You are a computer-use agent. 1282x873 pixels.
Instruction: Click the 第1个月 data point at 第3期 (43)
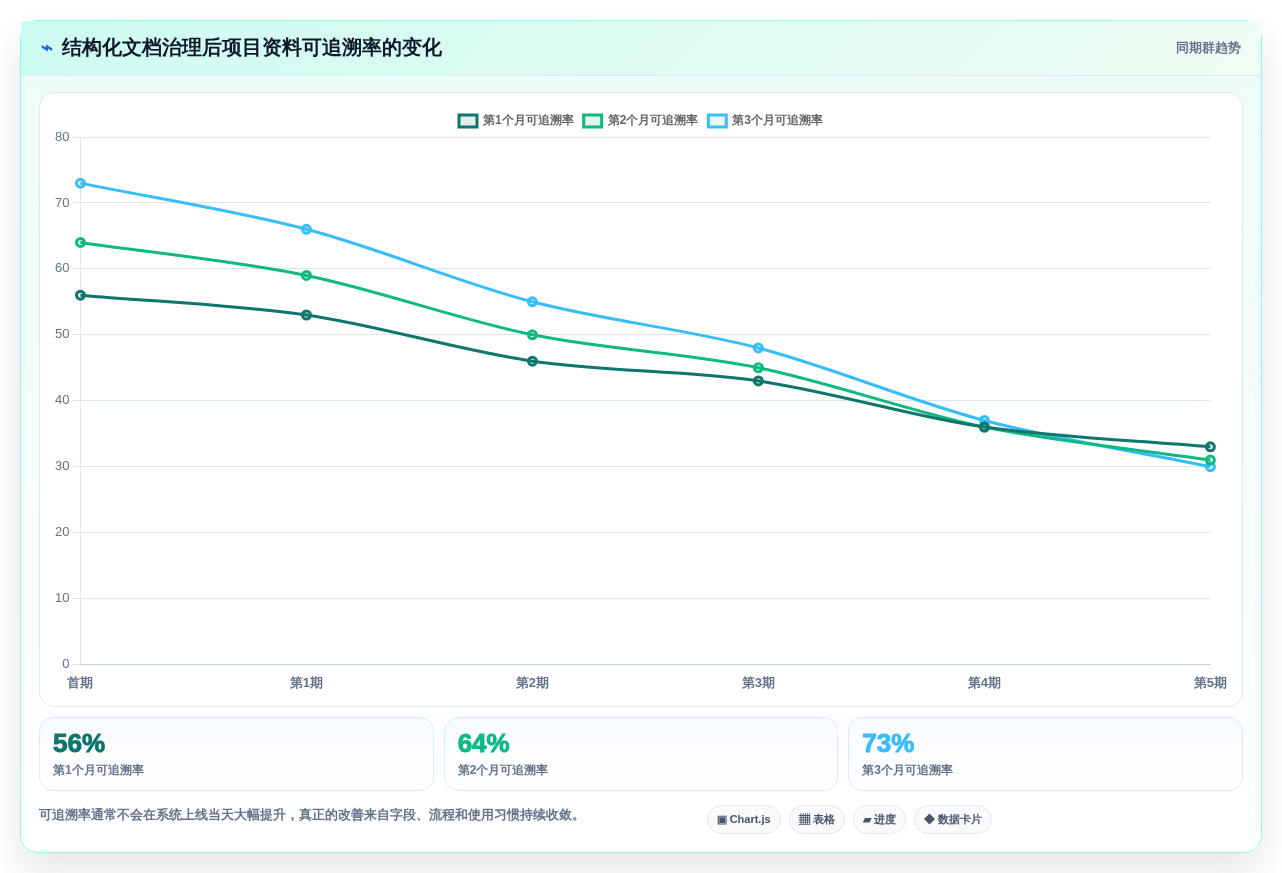click(x=758, y=381)
